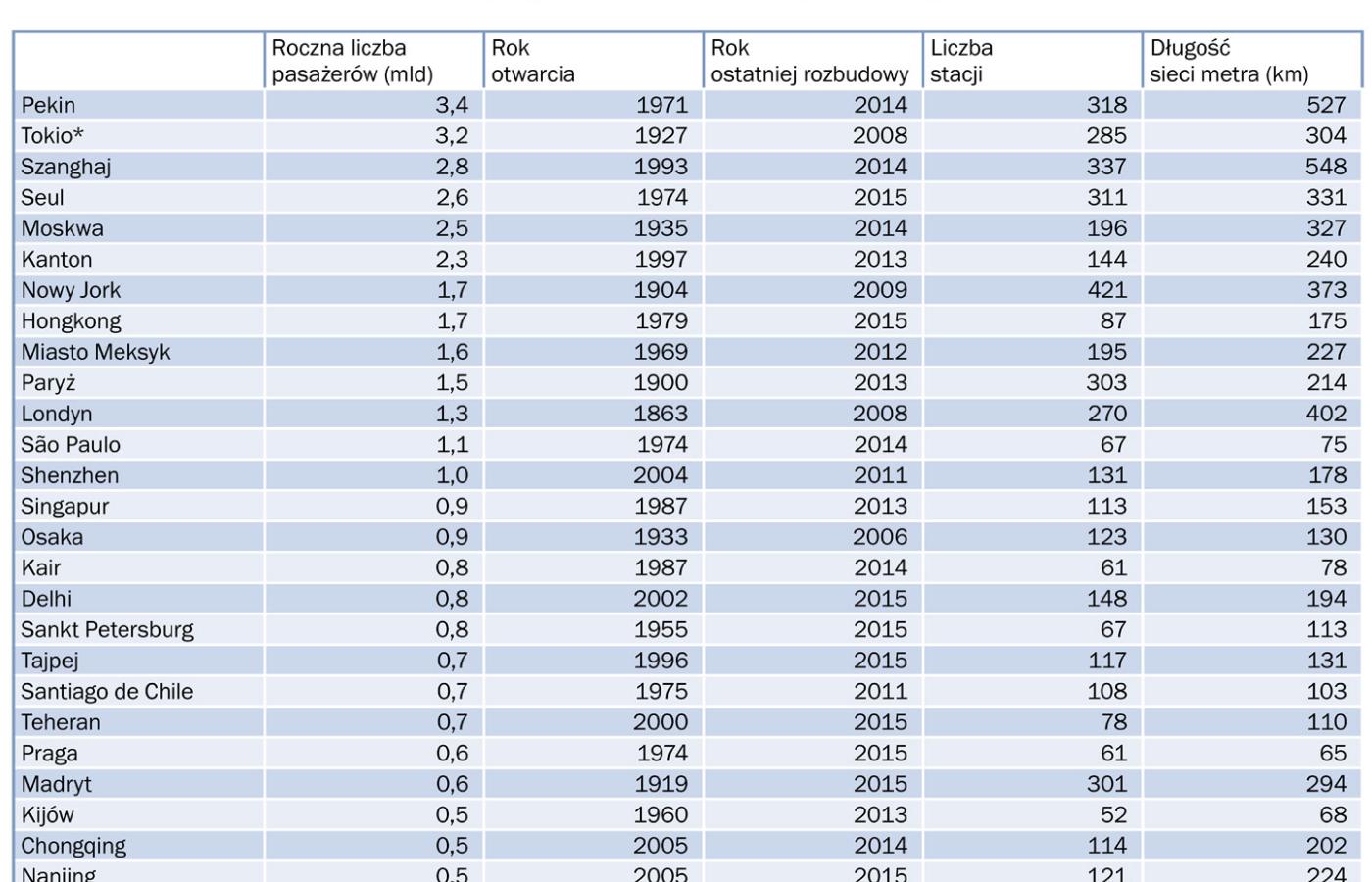Click the 'Rok ostatniej rozbudowy' header cell
The height and width of the screenshot is (882, 1372).
[809, 61]
